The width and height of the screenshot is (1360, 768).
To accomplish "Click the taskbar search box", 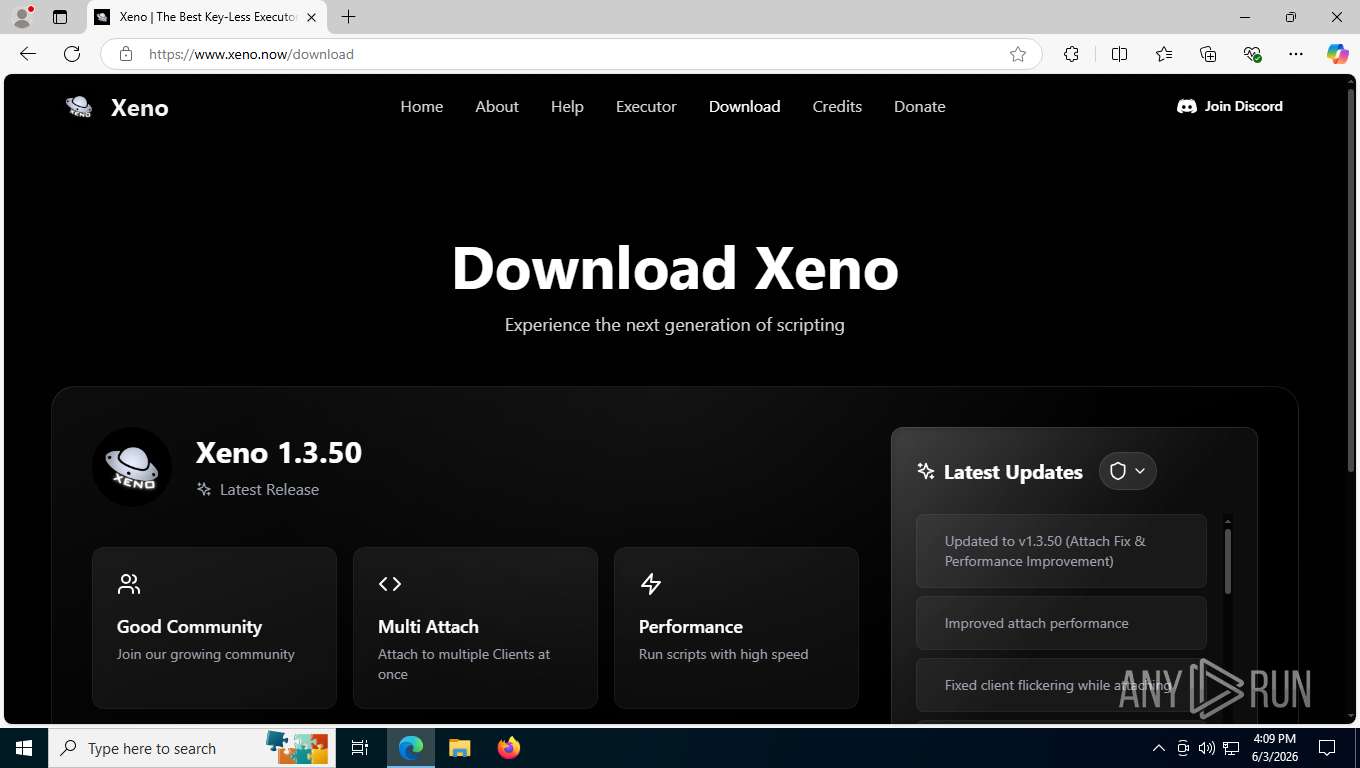I will 190,748.
